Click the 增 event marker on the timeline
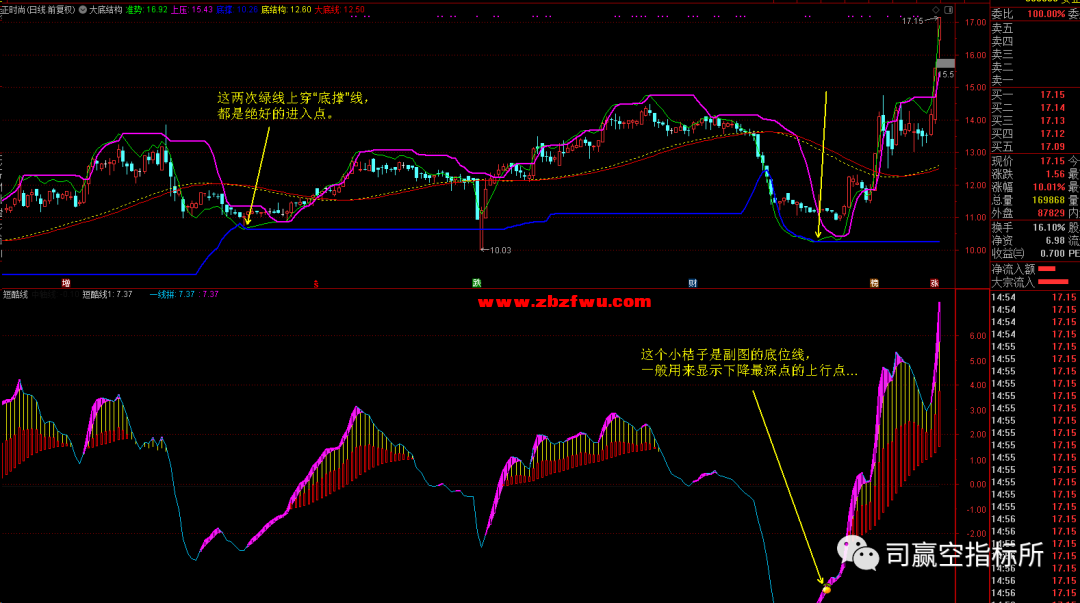1080x603 pixels. click(66, 283)
